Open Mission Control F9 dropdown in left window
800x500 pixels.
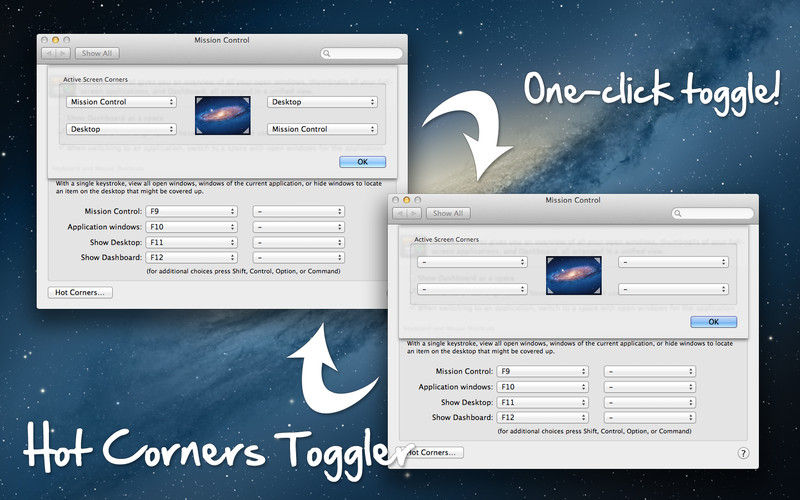(x=191, y=211)
